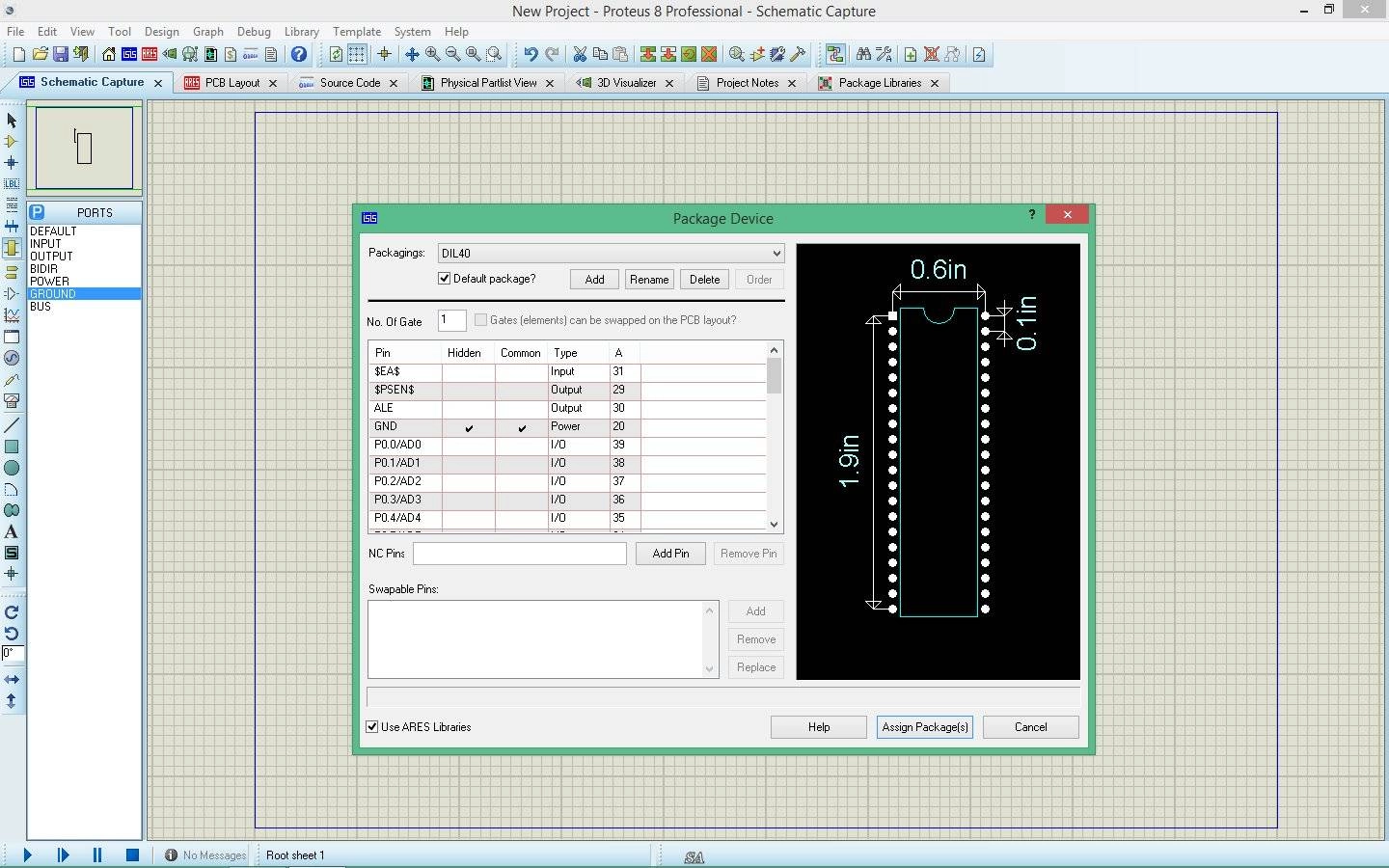
Task: Open Help with the blue question mark icon
Action: (299, 54)
